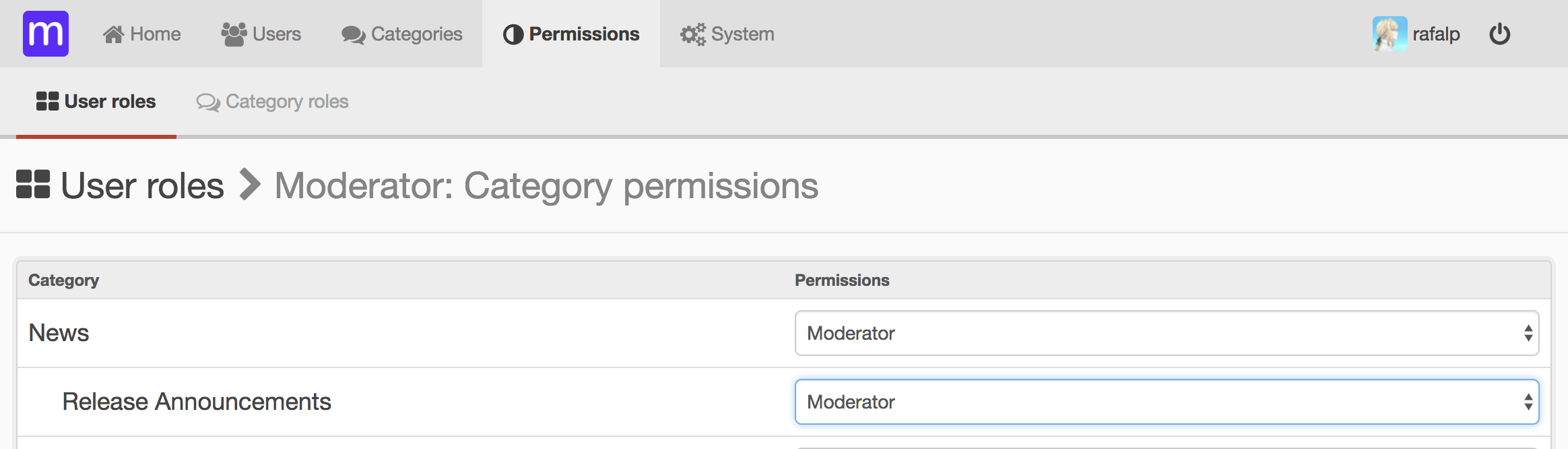
Task: Click the rafalp avatar picture
Action: 1390,34
